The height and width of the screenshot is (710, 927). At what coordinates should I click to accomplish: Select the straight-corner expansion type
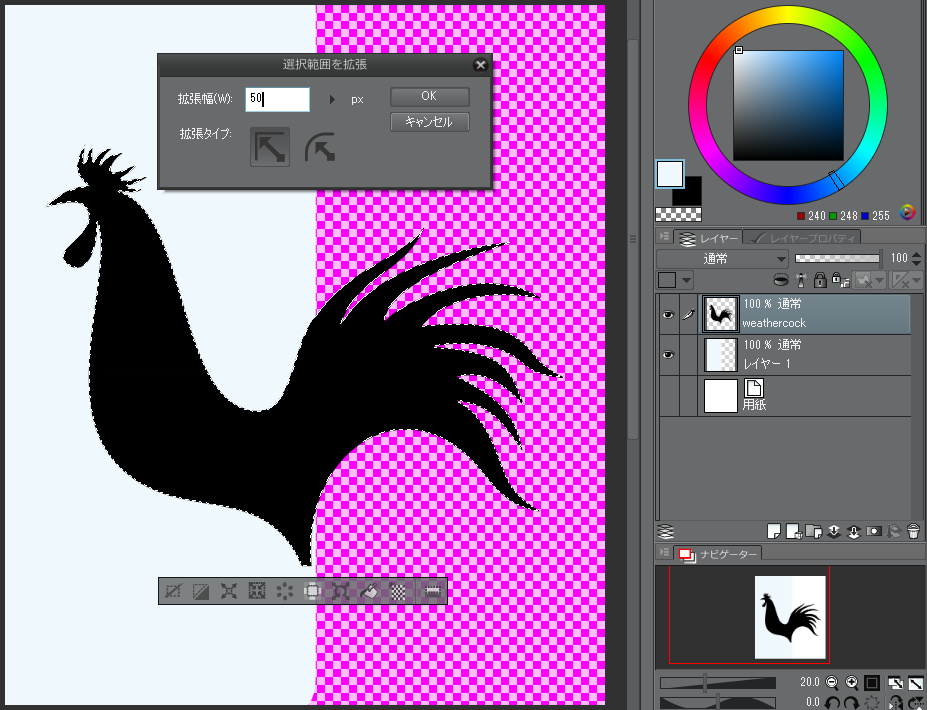270,147
